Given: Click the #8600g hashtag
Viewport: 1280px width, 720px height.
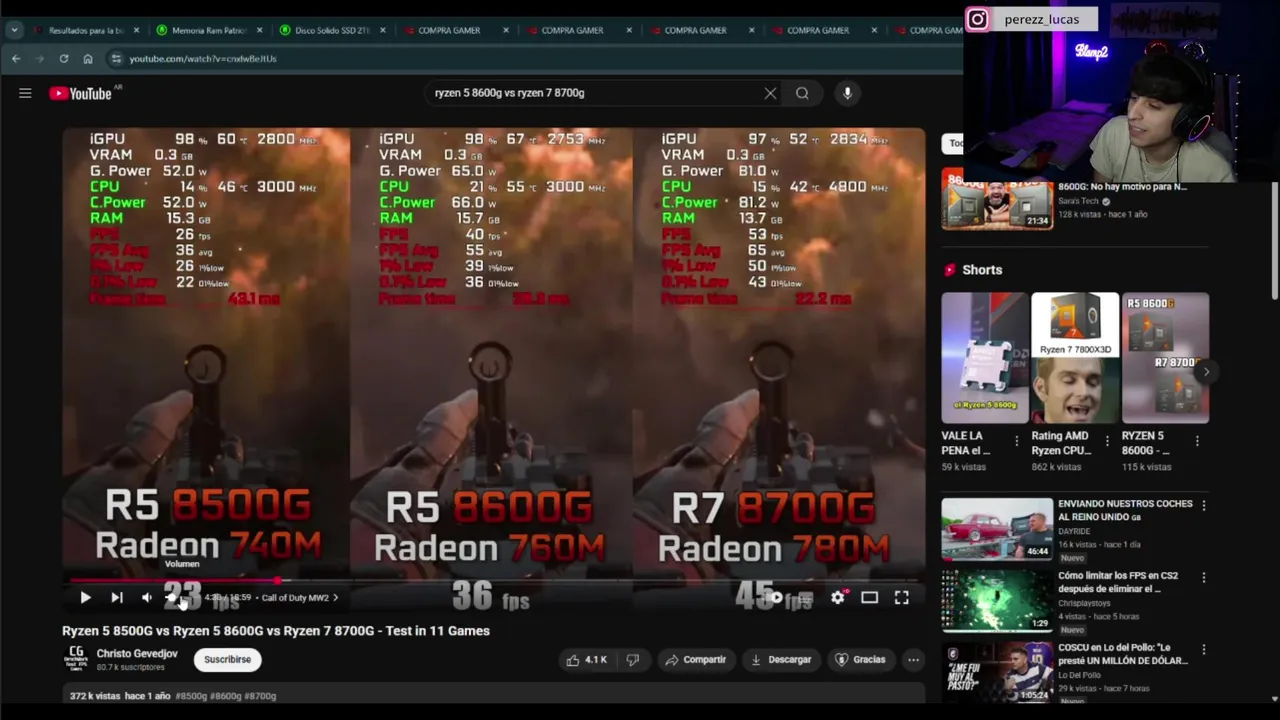Looking at the screenshot, I should [x=225, y=696].
